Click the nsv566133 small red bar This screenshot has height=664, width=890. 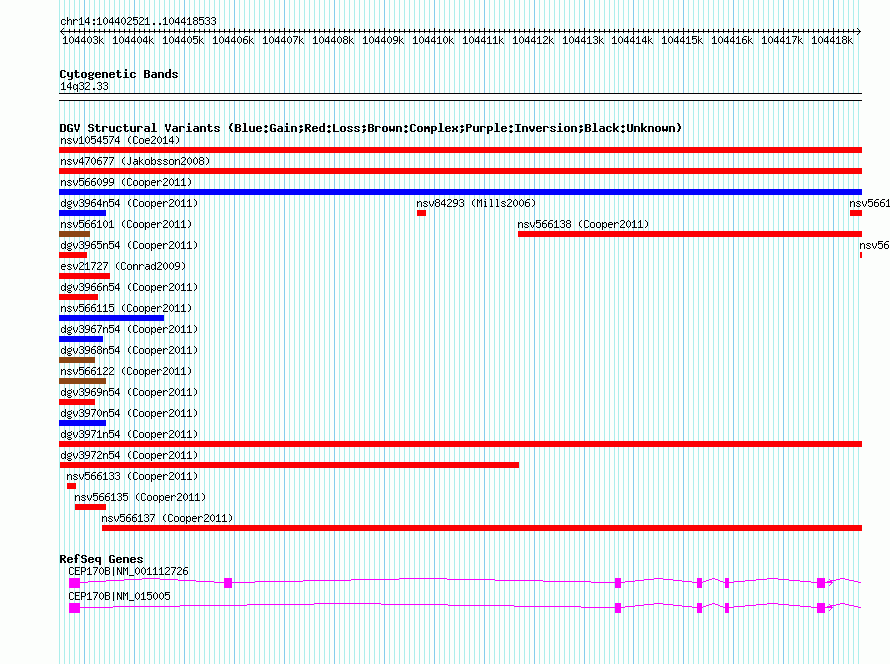pos(71,486)
